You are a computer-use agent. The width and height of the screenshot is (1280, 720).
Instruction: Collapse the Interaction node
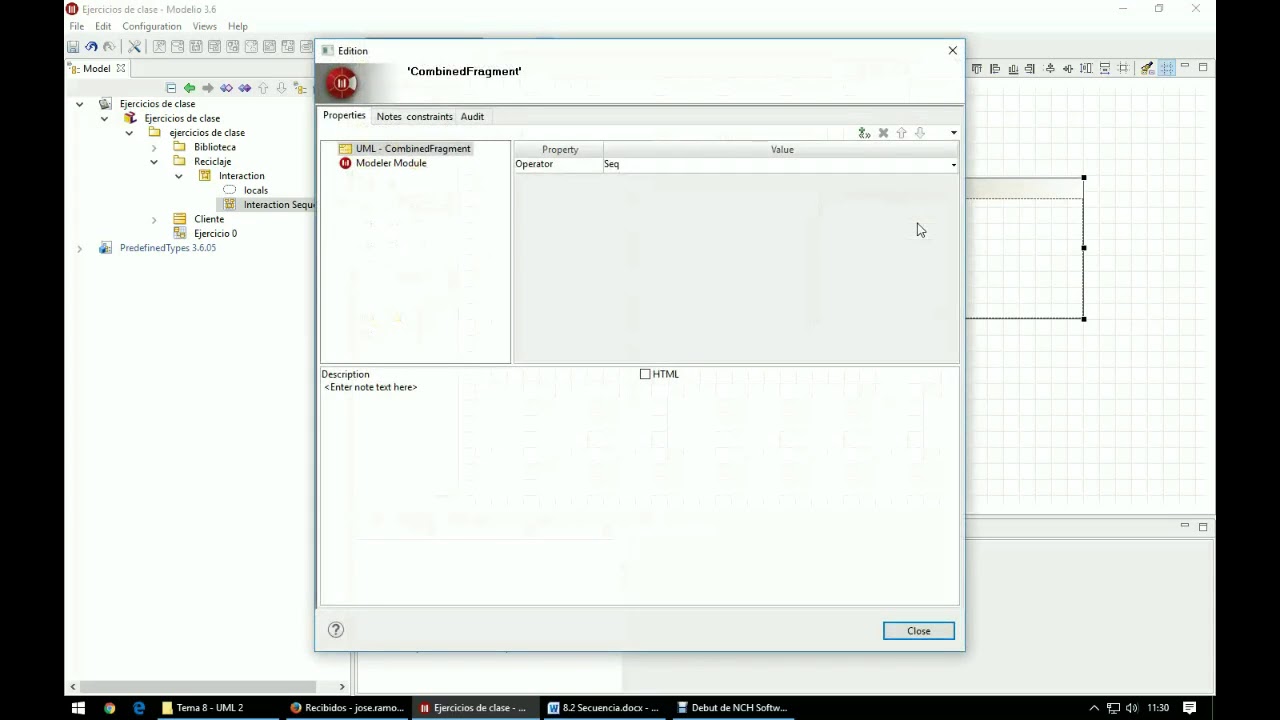pyautogui.click(x=178, y=176)
